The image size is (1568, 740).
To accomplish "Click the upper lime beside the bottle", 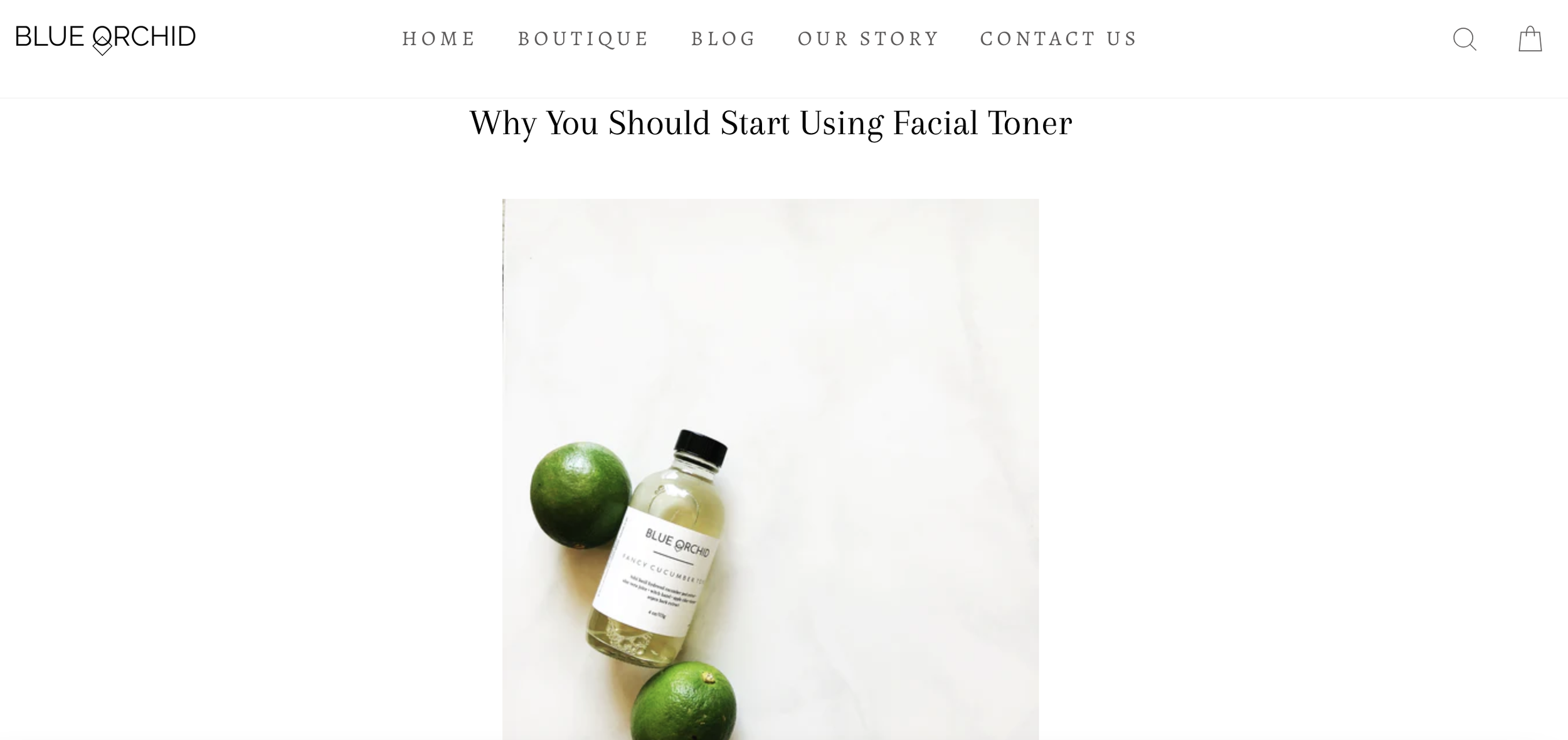I will pos(580,495).
